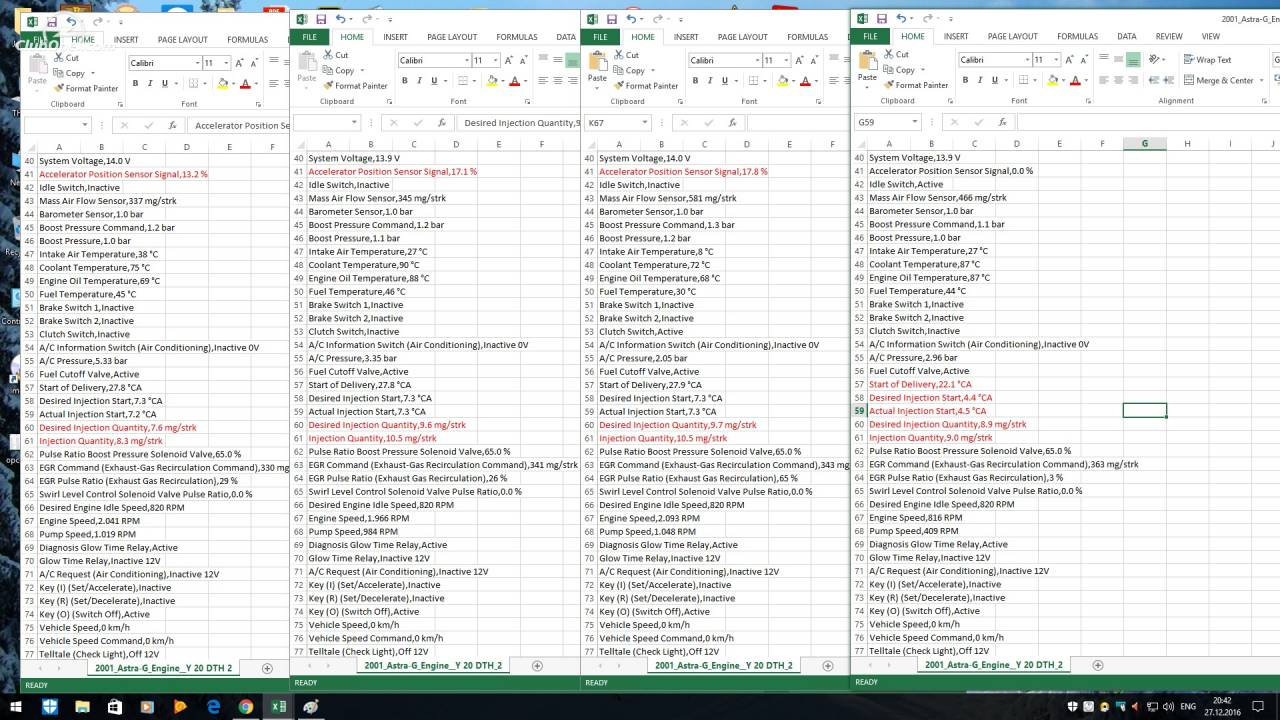Increase indent in the rightmost Excel window

1171,80
